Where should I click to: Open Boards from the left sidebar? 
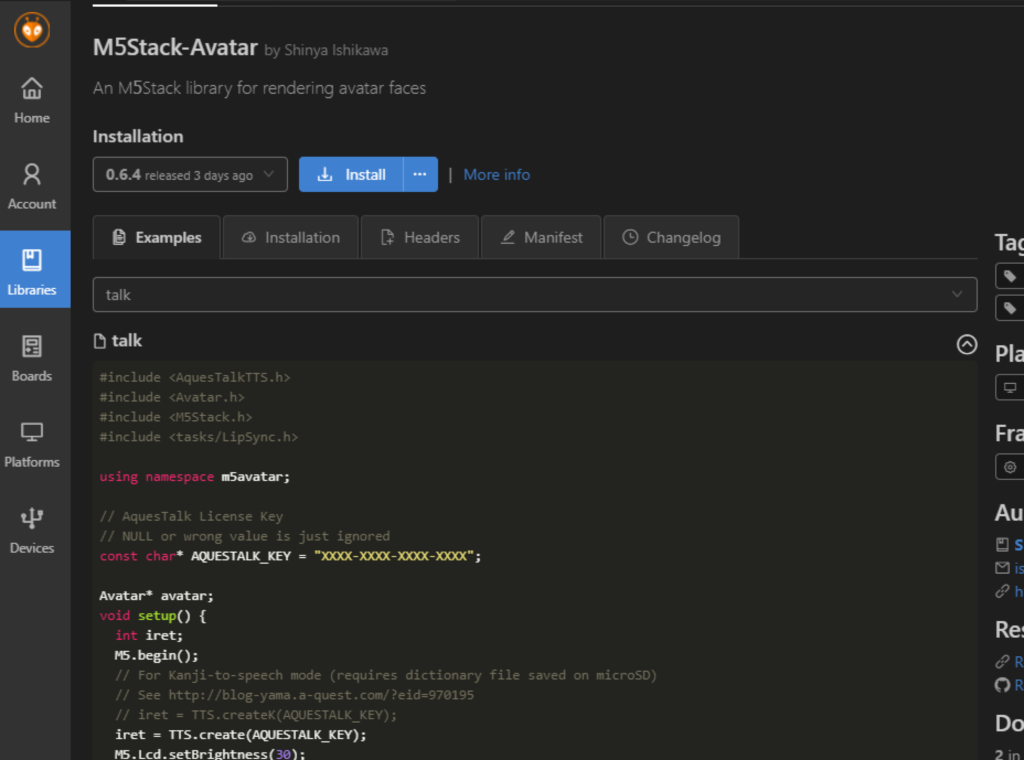[31, 354]
